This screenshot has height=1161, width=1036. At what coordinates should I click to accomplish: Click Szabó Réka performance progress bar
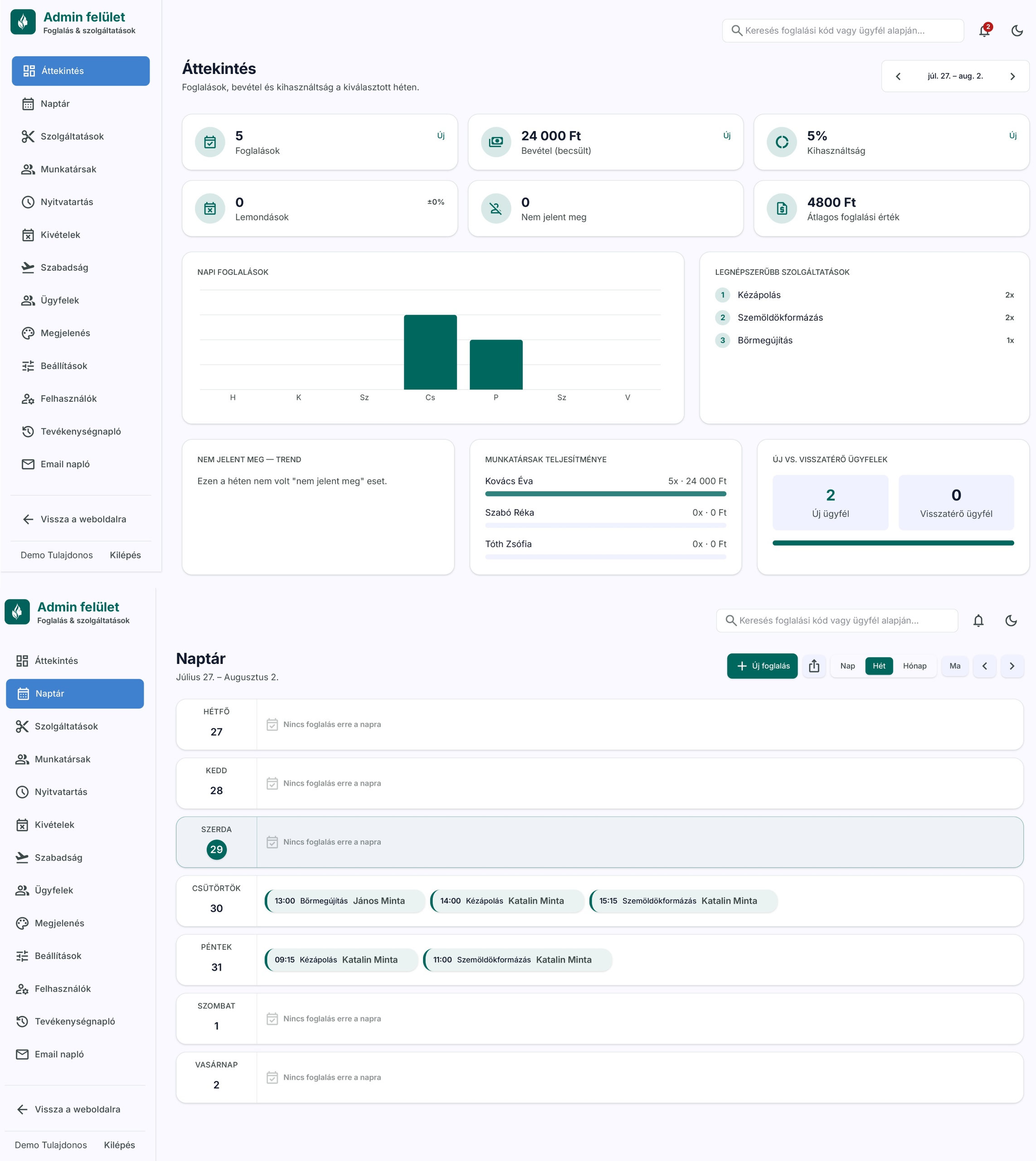coord(606,526)
